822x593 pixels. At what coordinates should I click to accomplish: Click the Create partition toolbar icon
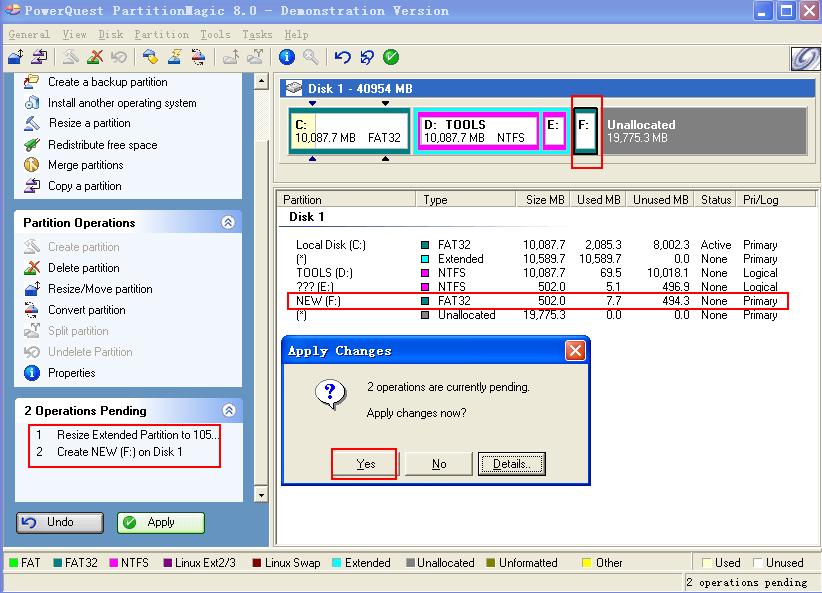[x=71, y=57]
